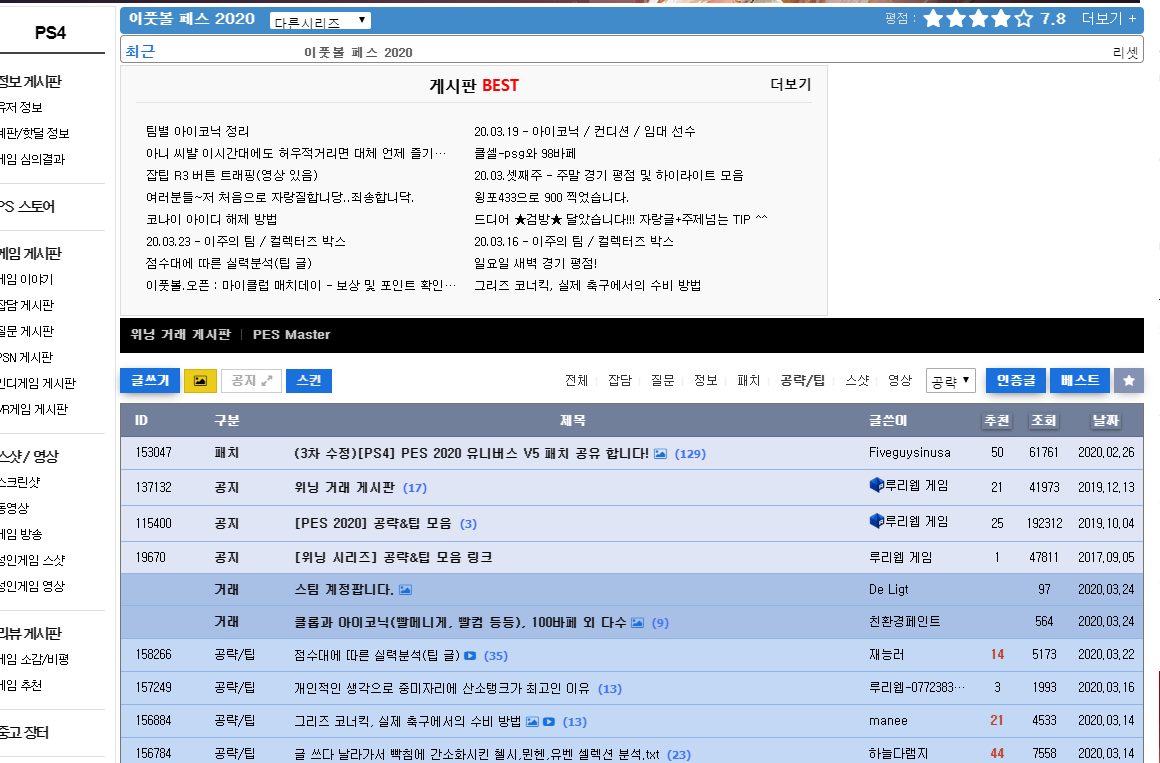Open BEST post 클셀-psg와 98바페
1160x763 pixels.
pos(525,153)
